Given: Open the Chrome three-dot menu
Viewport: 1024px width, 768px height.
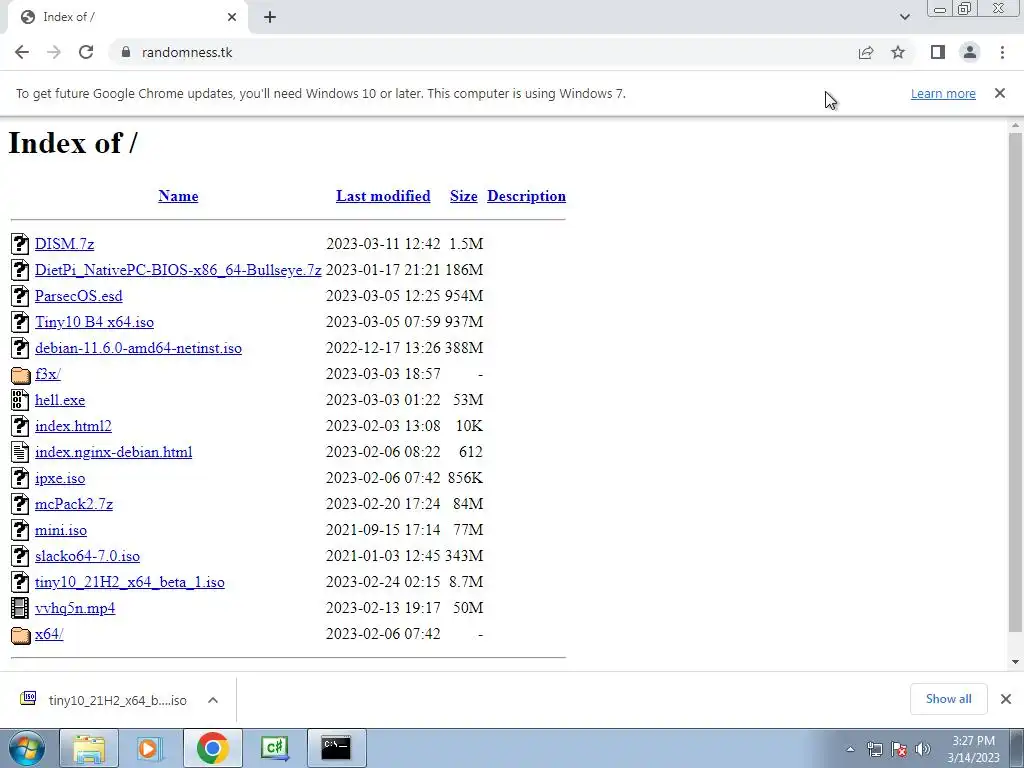Looking at the screenshot, I should coord(1002,52).
